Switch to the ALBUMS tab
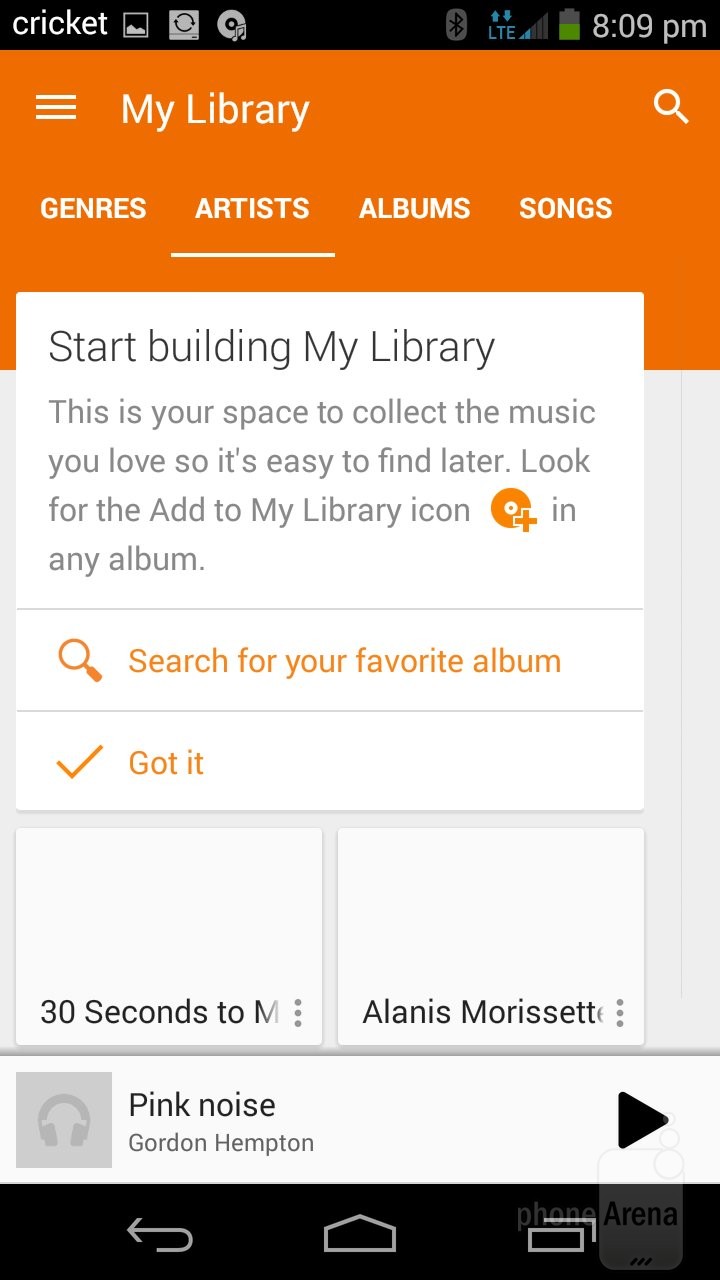 pos(414,209)
